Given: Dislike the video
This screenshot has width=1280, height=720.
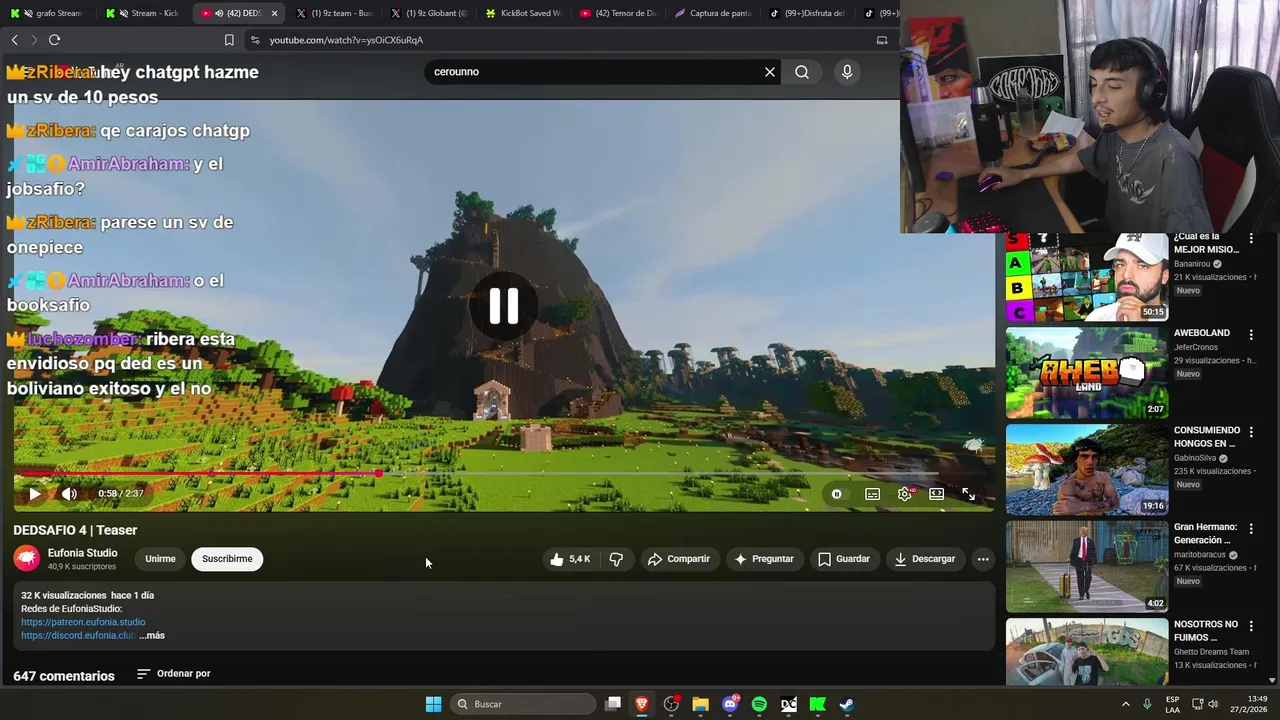Looking at the screenshot, I should click(616, 559).
